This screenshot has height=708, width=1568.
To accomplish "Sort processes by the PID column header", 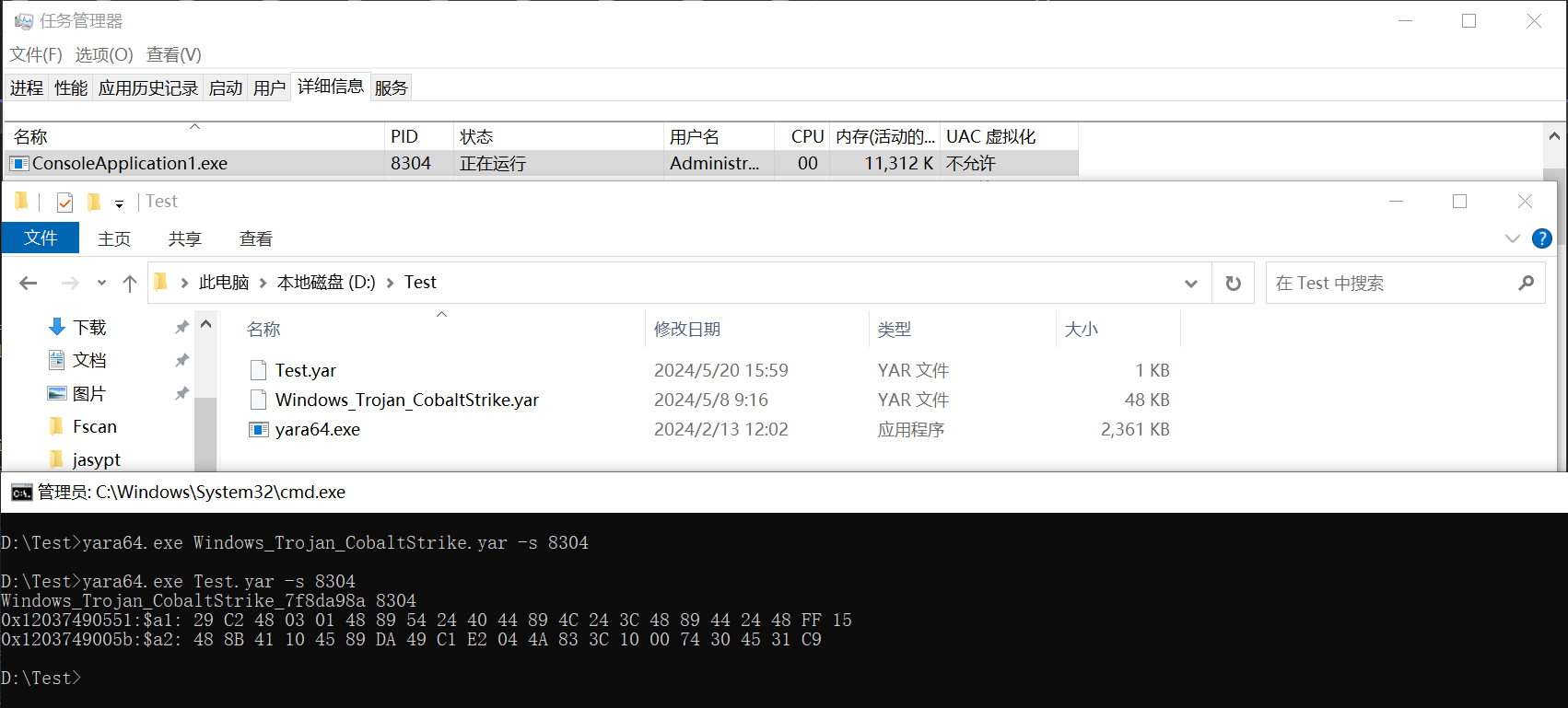I will [404, 137].
